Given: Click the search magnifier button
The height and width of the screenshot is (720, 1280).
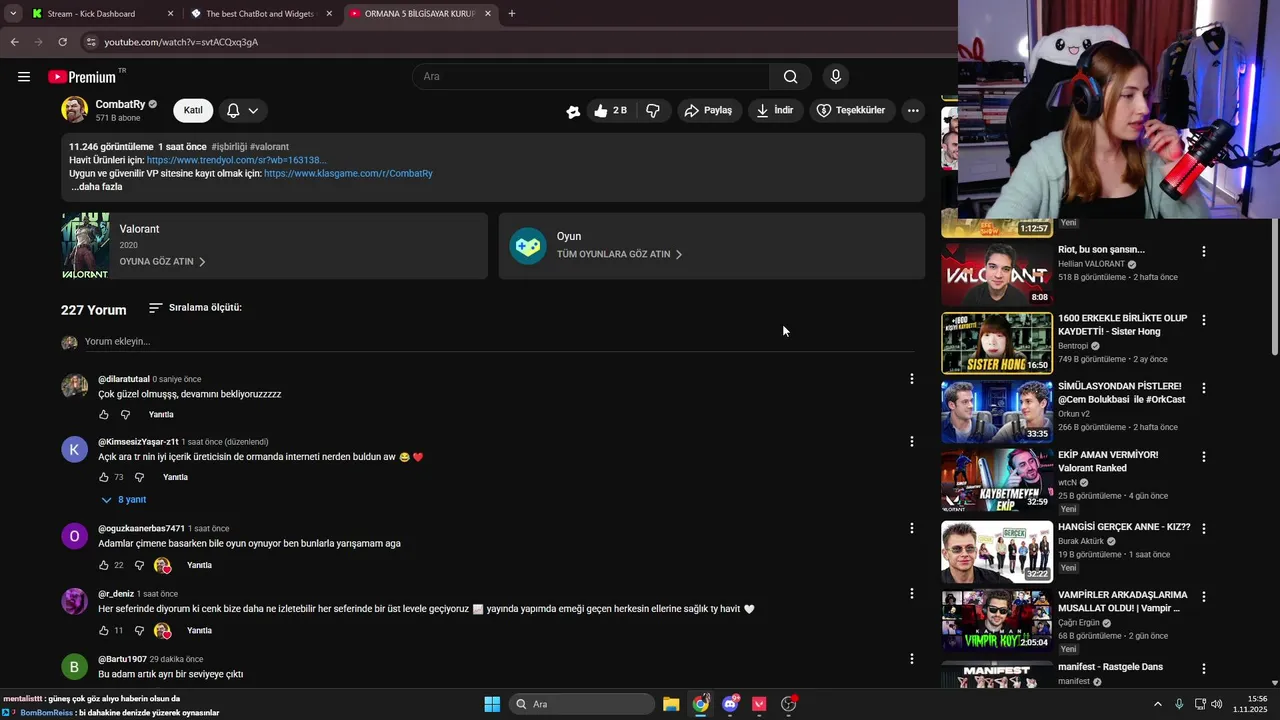Looking at the screenshot, I should 790,77.
